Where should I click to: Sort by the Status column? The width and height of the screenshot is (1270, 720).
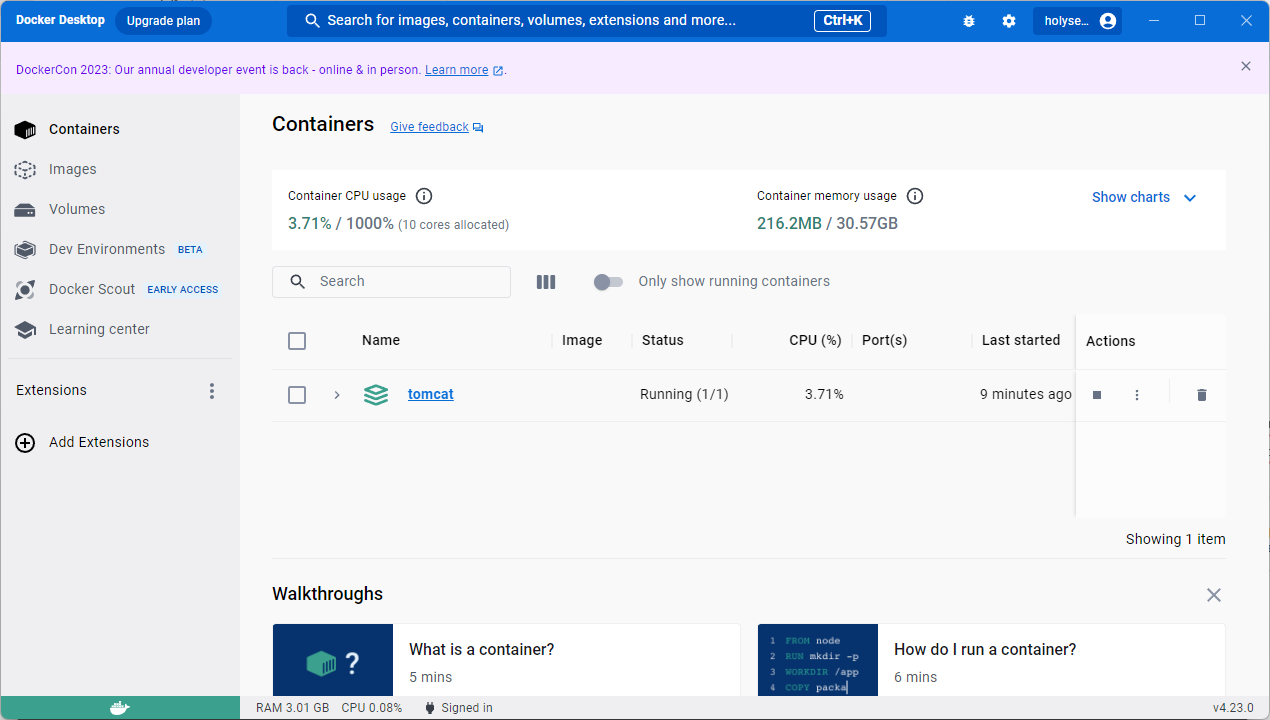pos(663,340)
